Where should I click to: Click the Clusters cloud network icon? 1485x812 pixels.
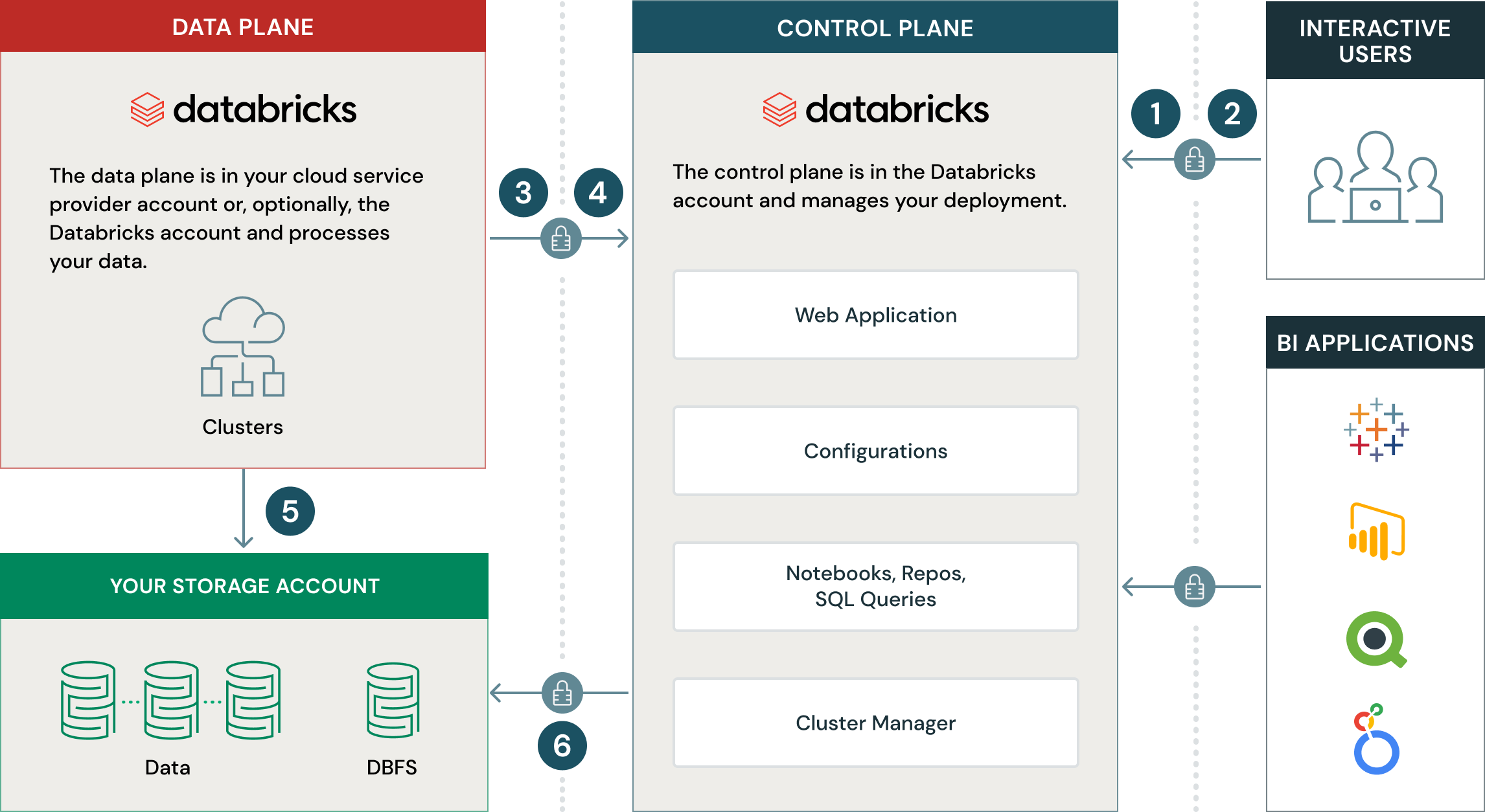tap(243, 346)
